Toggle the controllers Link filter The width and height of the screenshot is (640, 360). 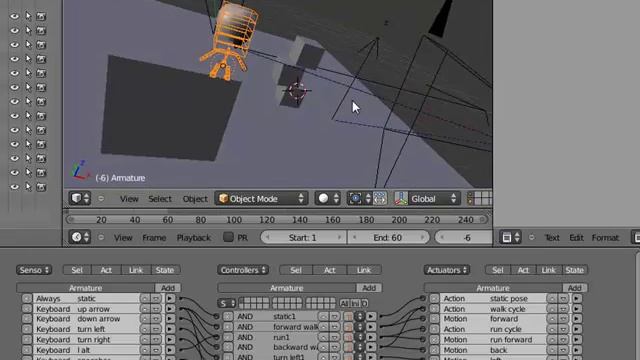tap(364, 270)
